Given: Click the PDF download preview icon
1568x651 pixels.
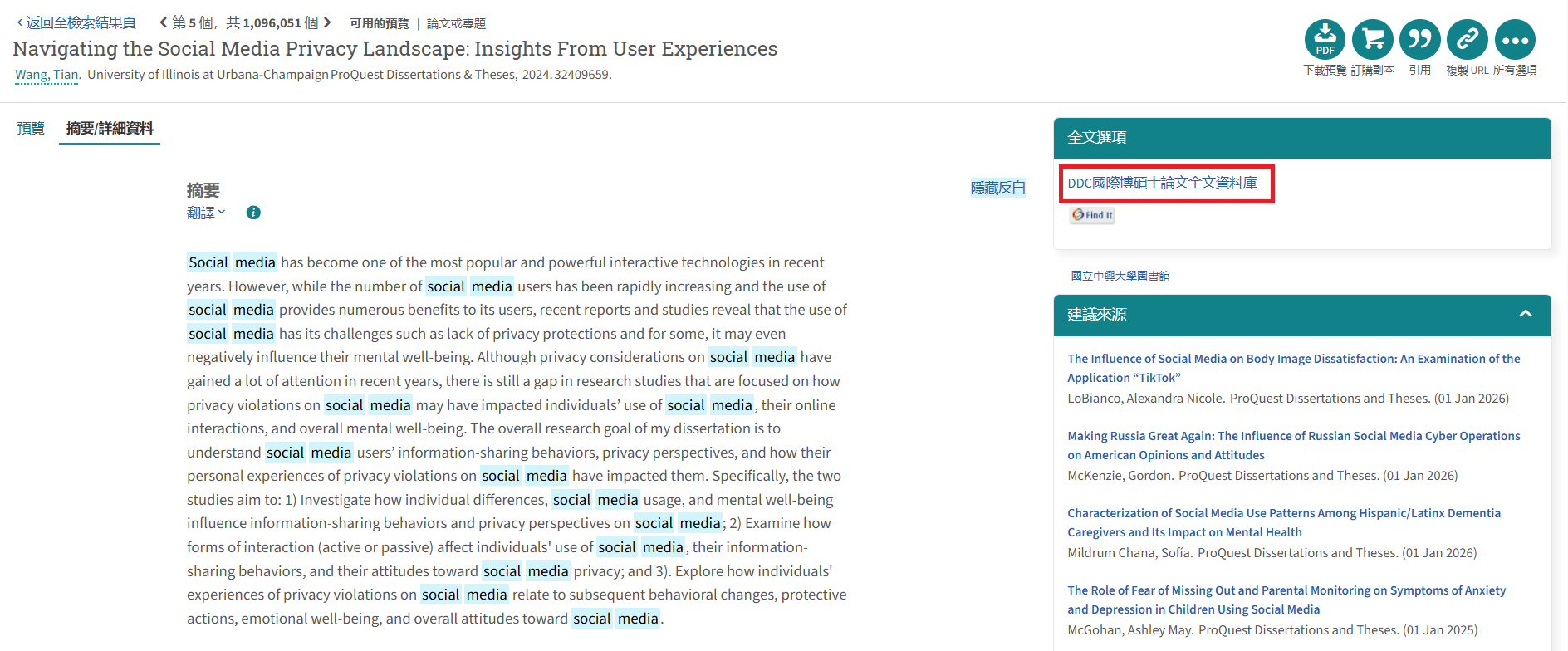Looking at the screenshot, I should point(1325,40).
